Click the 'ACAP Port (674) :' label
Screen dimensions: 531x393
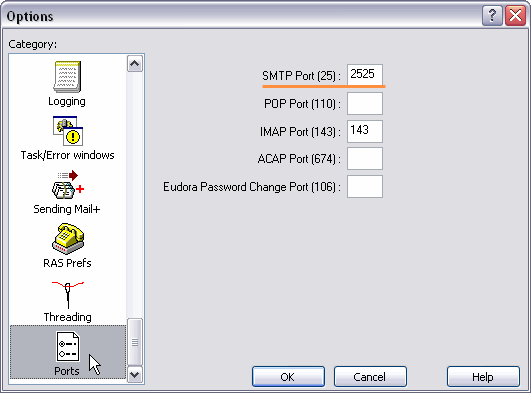[x=299, y=159]
